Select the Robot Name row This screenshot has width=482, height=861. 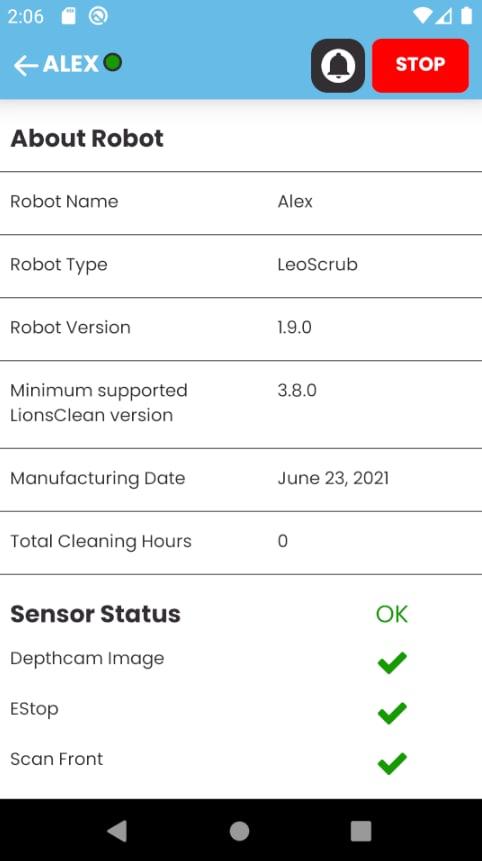[241, 203]
